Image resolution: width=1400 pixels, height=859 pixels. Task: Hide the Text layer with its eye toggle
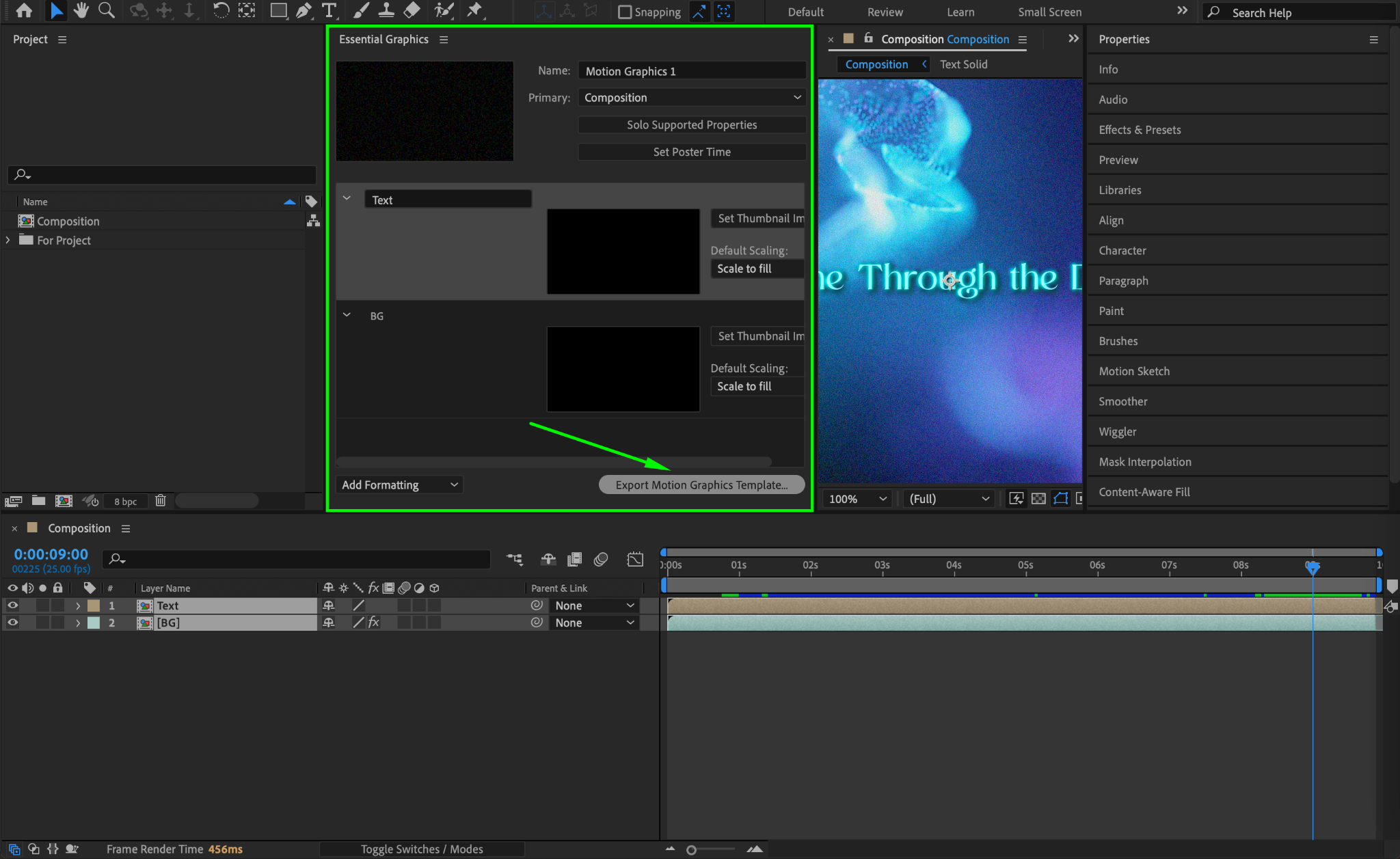click(x=12, y=605)
